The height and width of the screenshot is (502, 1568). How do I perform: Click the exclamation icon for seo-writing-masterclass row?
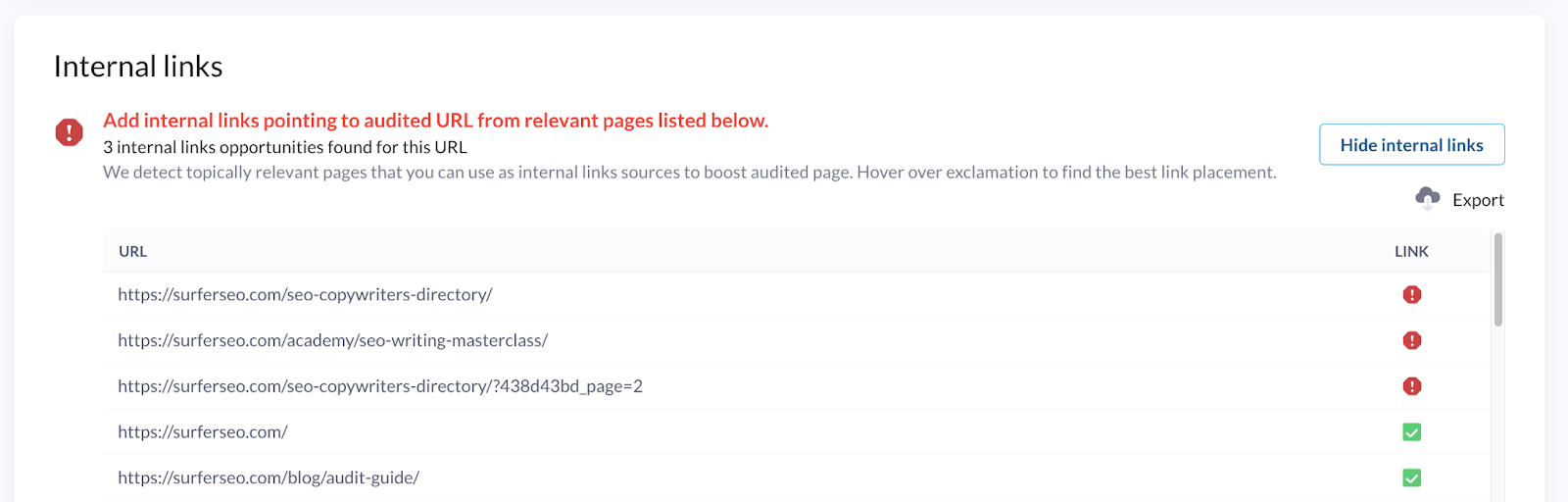[x=1412, y=340]
